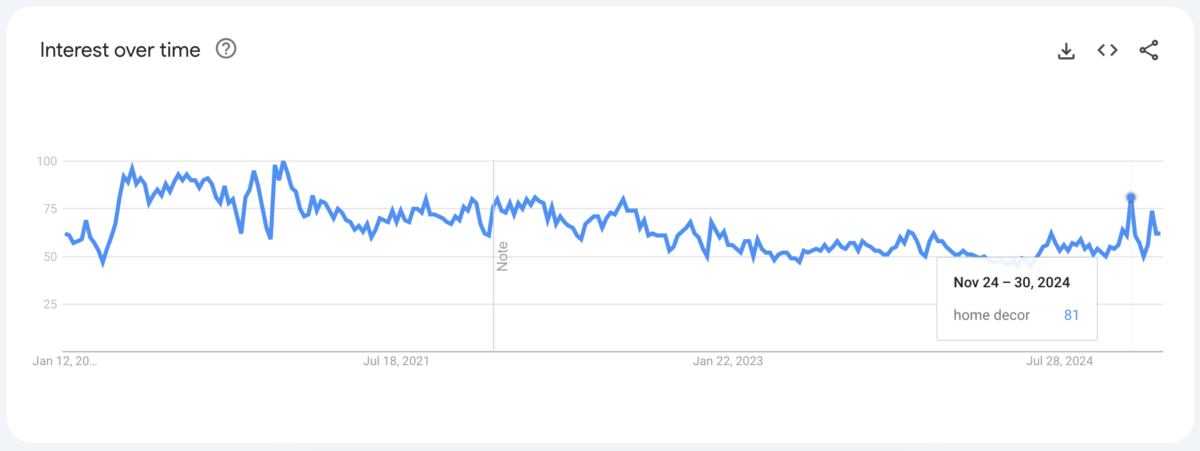Select the "Jul 18, 2021" axis date
The width and height of the screenshot is (1200, 451).
point(396,361)
